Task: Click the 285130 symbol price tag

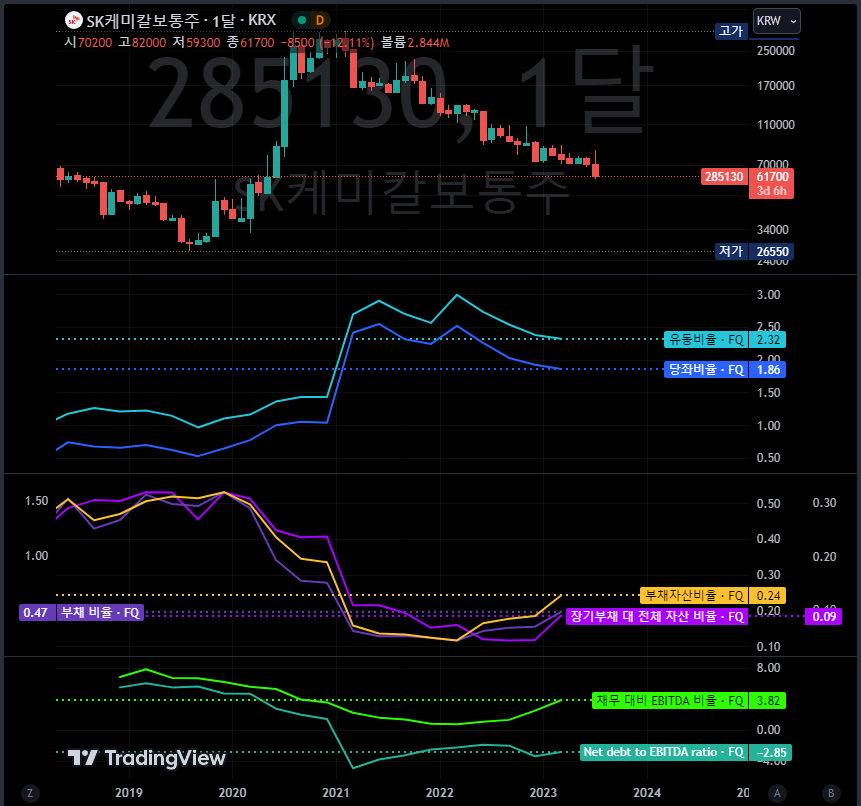Action: pyautogui.click(x=724, y=177)
